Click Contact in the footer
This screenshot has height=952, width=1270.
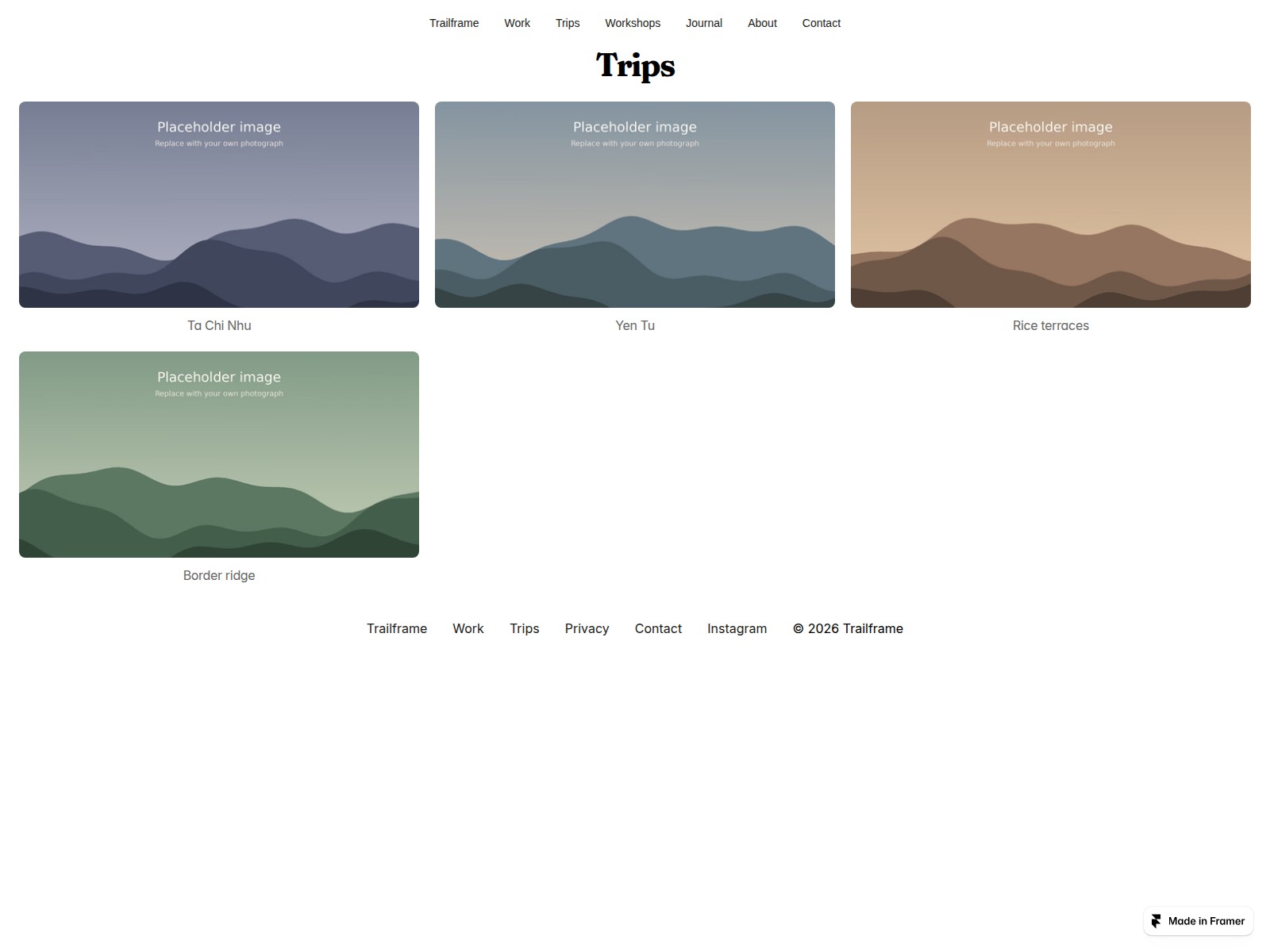(x=658, y=628)
